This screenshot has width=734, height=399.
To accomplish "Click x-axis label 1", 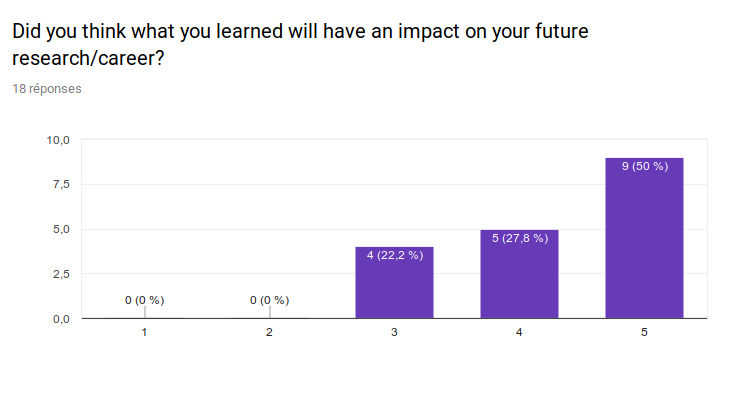I will [x=144, y=332].
